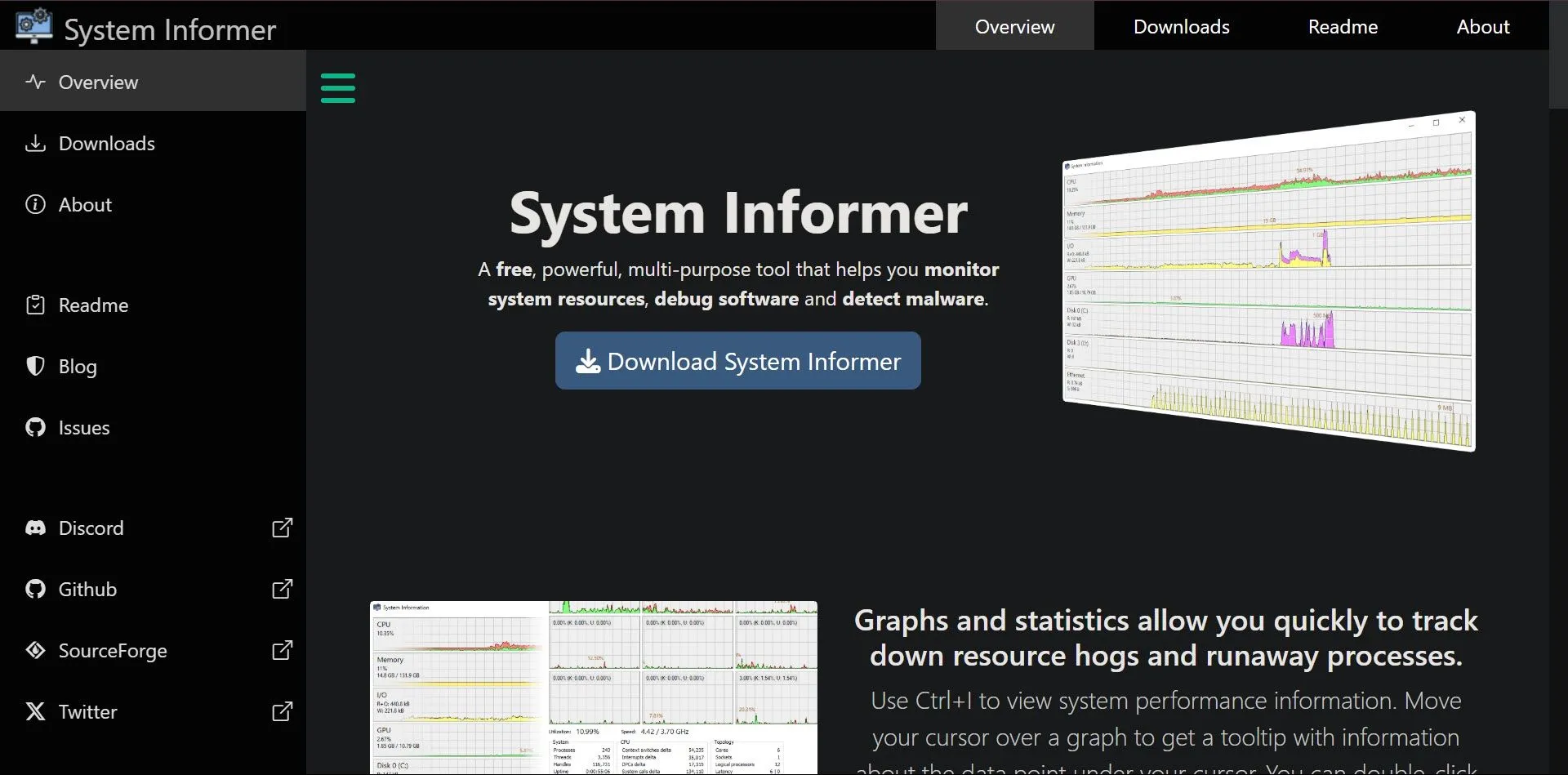Toggle the green hamburger sidebar menu
Image resolution: width=1568 pixels, height=775 pixels.
pyautogui.click(x=337, y=88)
